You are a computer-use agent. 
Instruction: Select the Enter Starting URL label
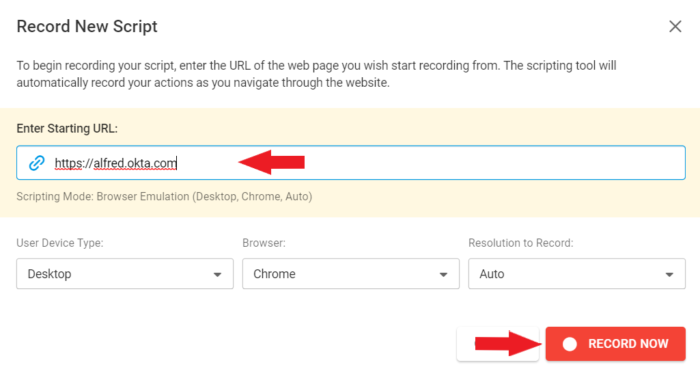tap(67, 129)
